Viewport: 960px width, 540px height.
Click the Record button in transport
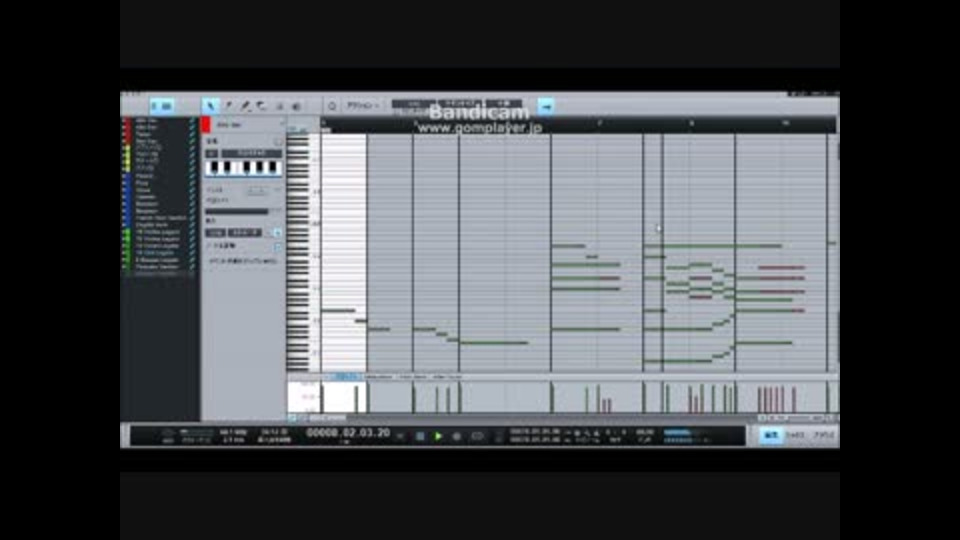pyautogui.click(x=456, y=436)
